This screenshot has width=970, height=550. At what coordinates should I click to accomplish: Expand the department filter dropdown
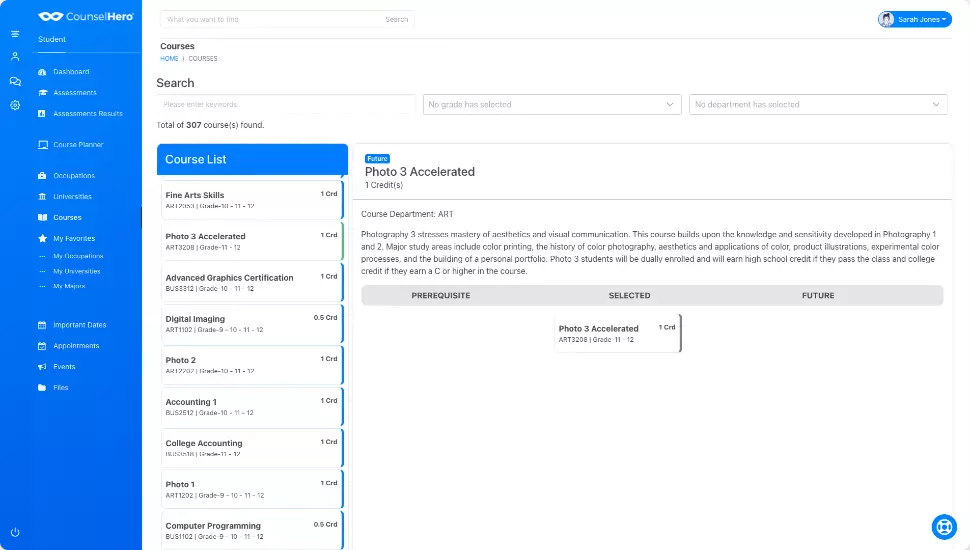coord(817,104)
